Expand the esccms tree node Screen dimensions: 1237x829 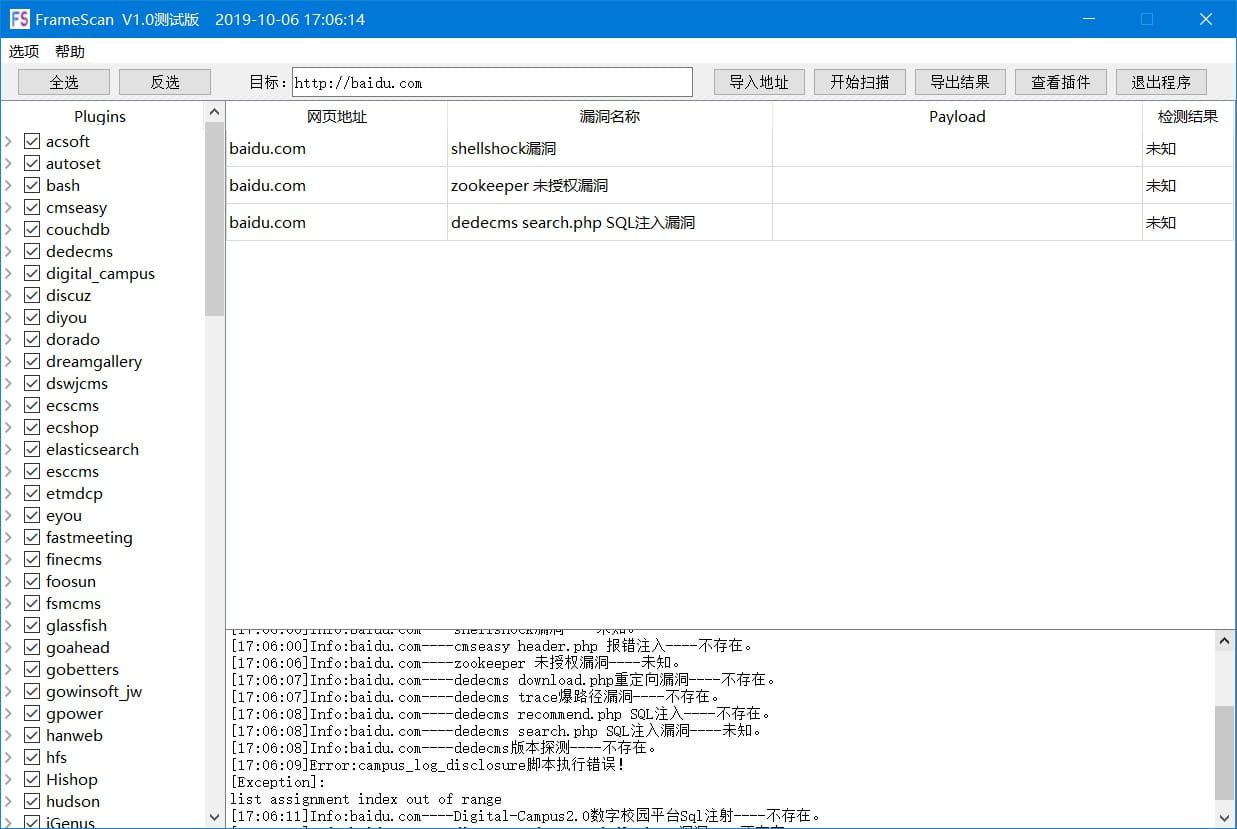9,471
